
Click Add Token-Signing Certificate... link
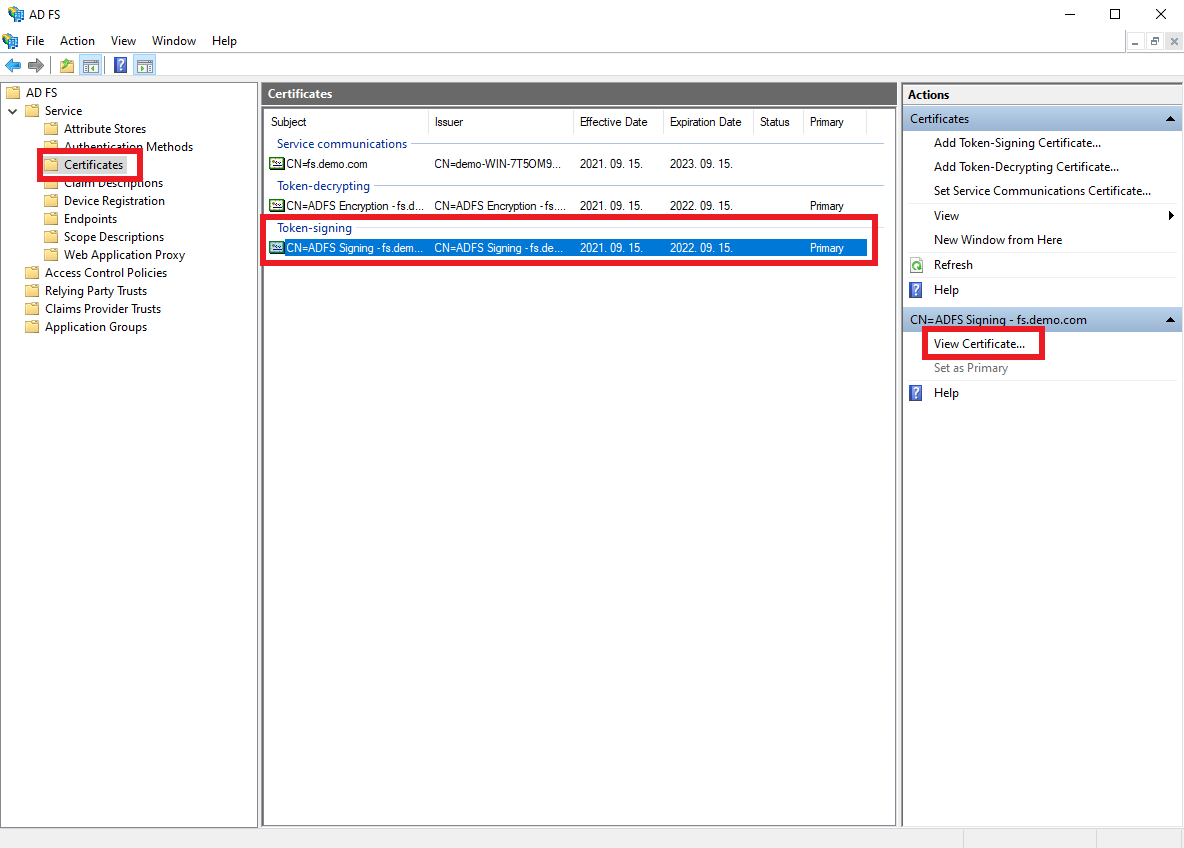(1017, 143)
